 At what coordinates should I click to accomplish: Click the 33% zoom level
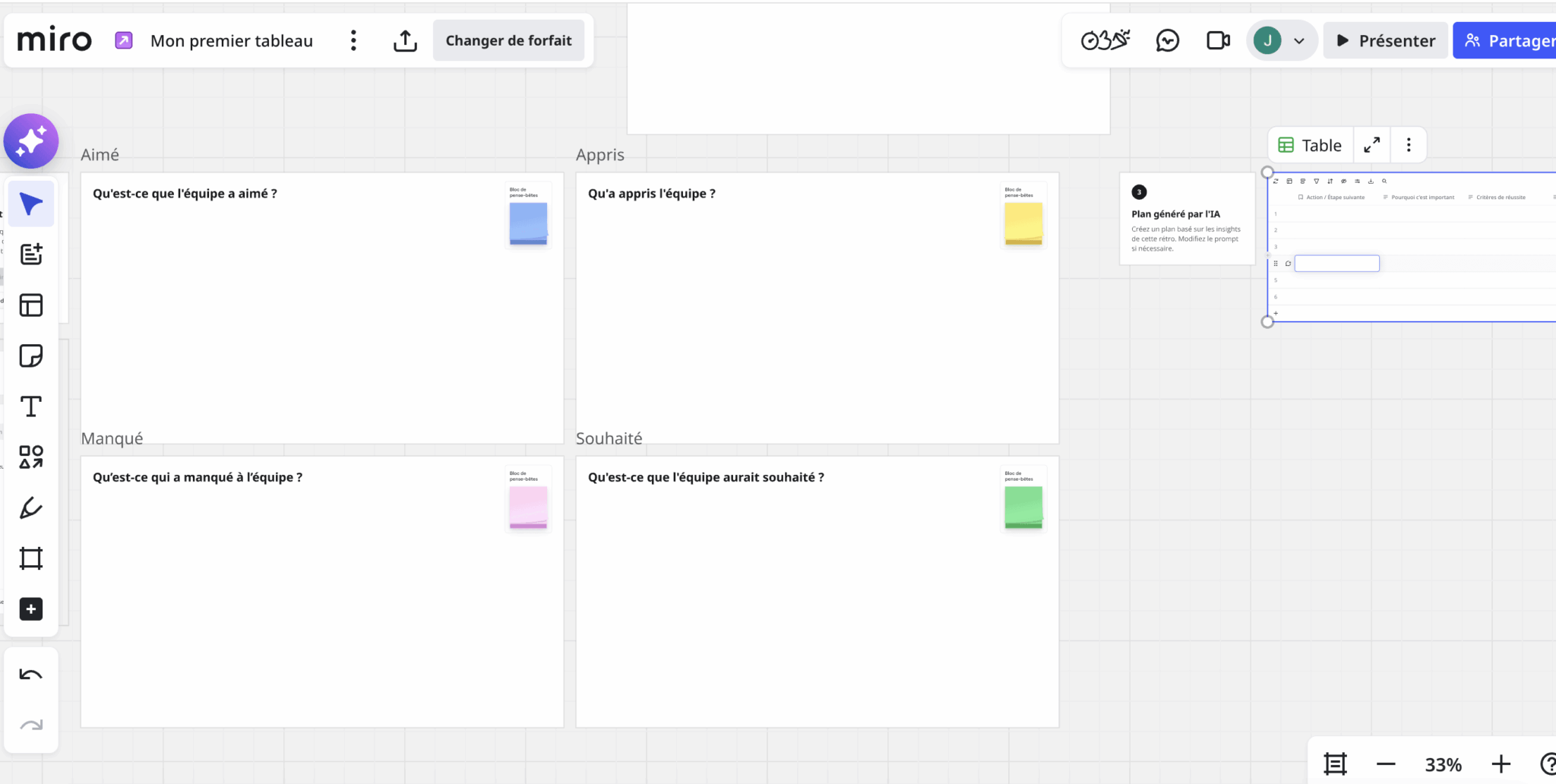[x=1443, y=764]
